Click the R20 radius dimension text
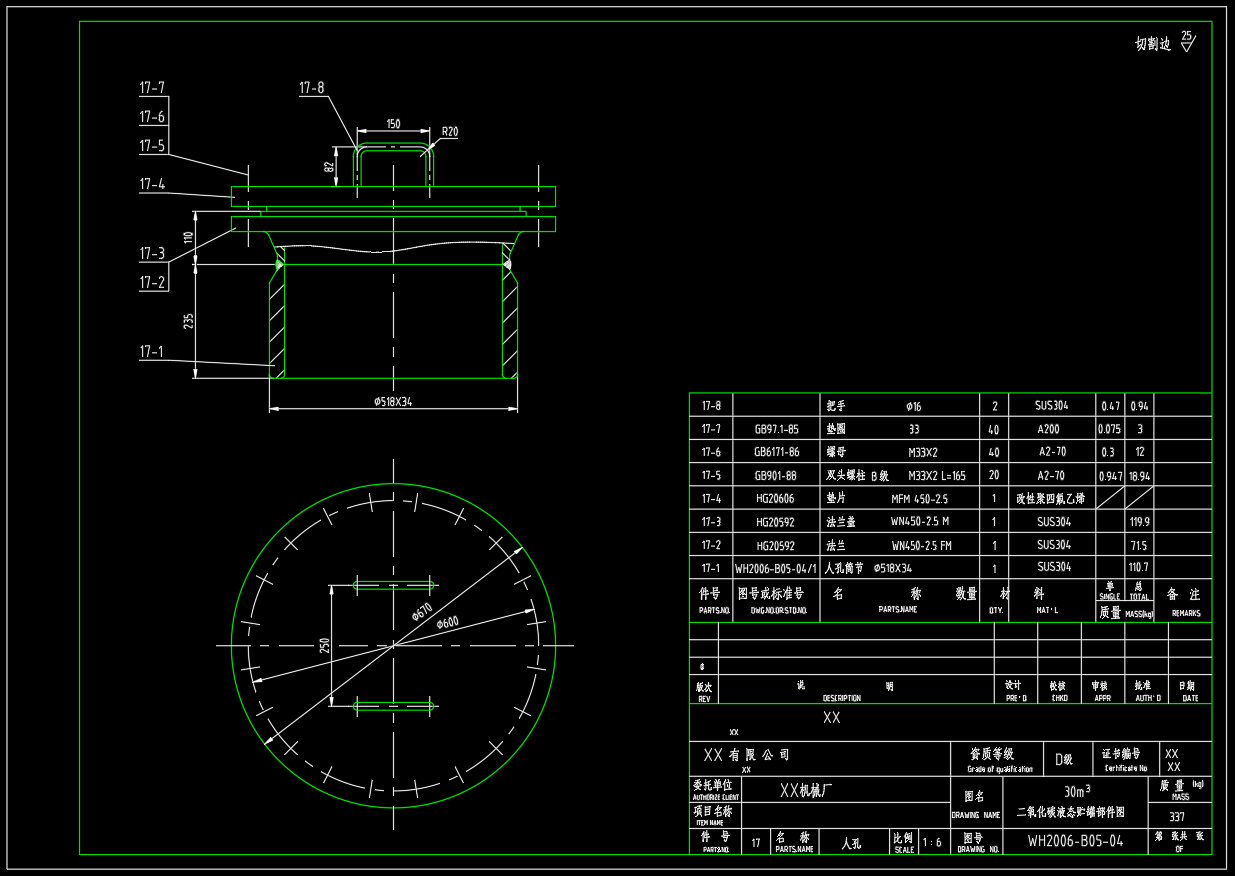This screenshot has width=1235, height=876. pyautogui.click(x=450, y=131)
